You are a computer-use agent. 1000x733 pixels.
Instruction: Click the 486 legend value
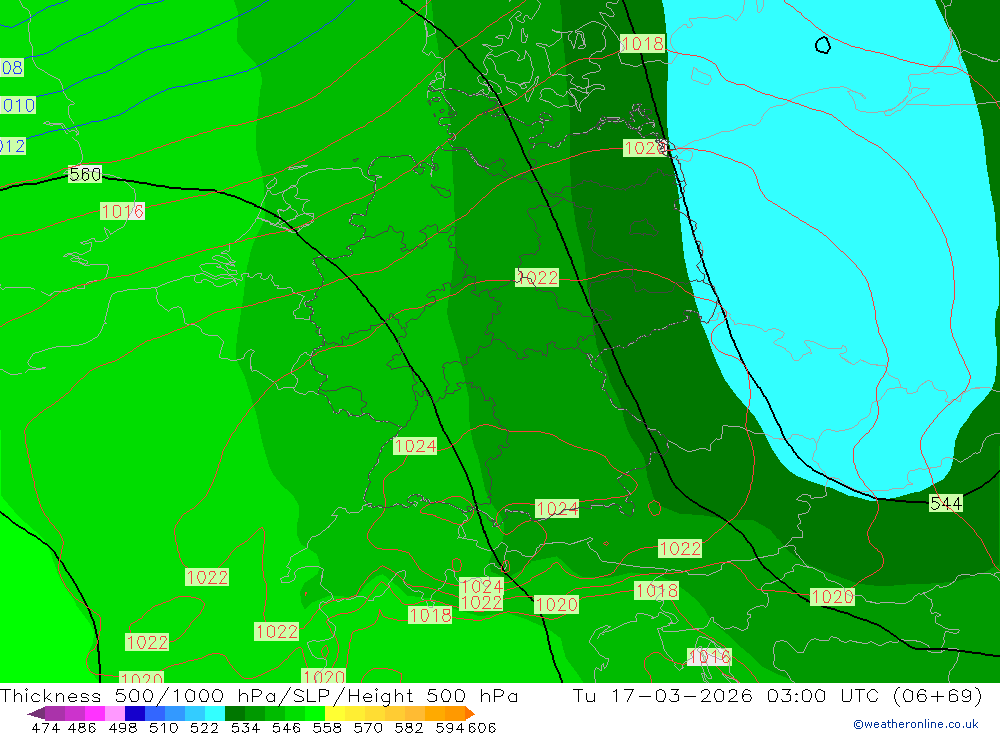tap(82, 727)
